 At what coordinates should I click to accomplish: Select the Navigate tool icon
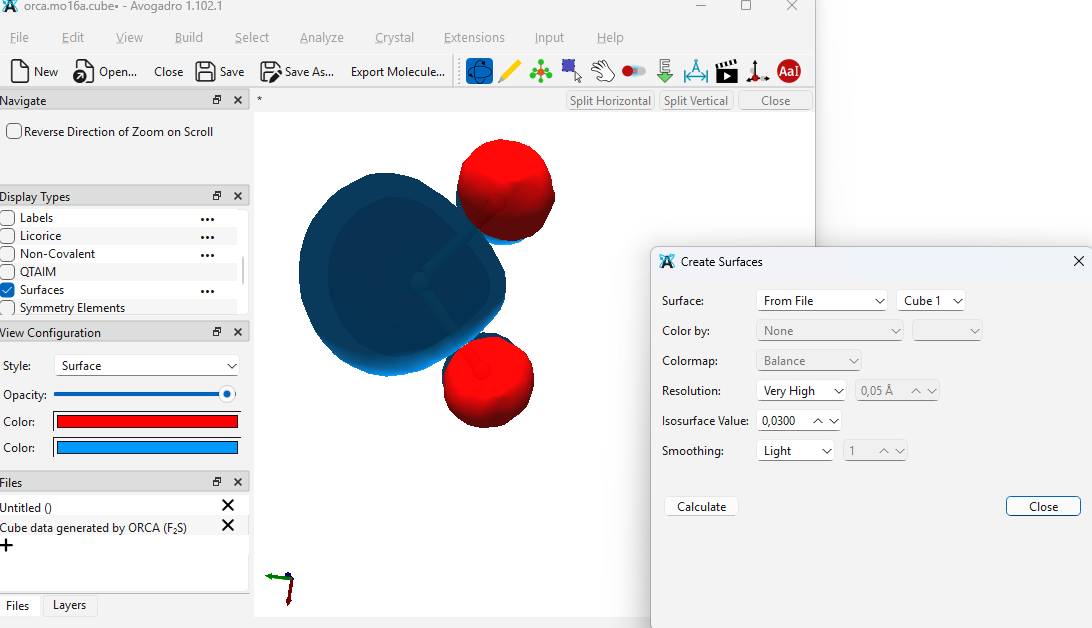click(x=479, y=71)
